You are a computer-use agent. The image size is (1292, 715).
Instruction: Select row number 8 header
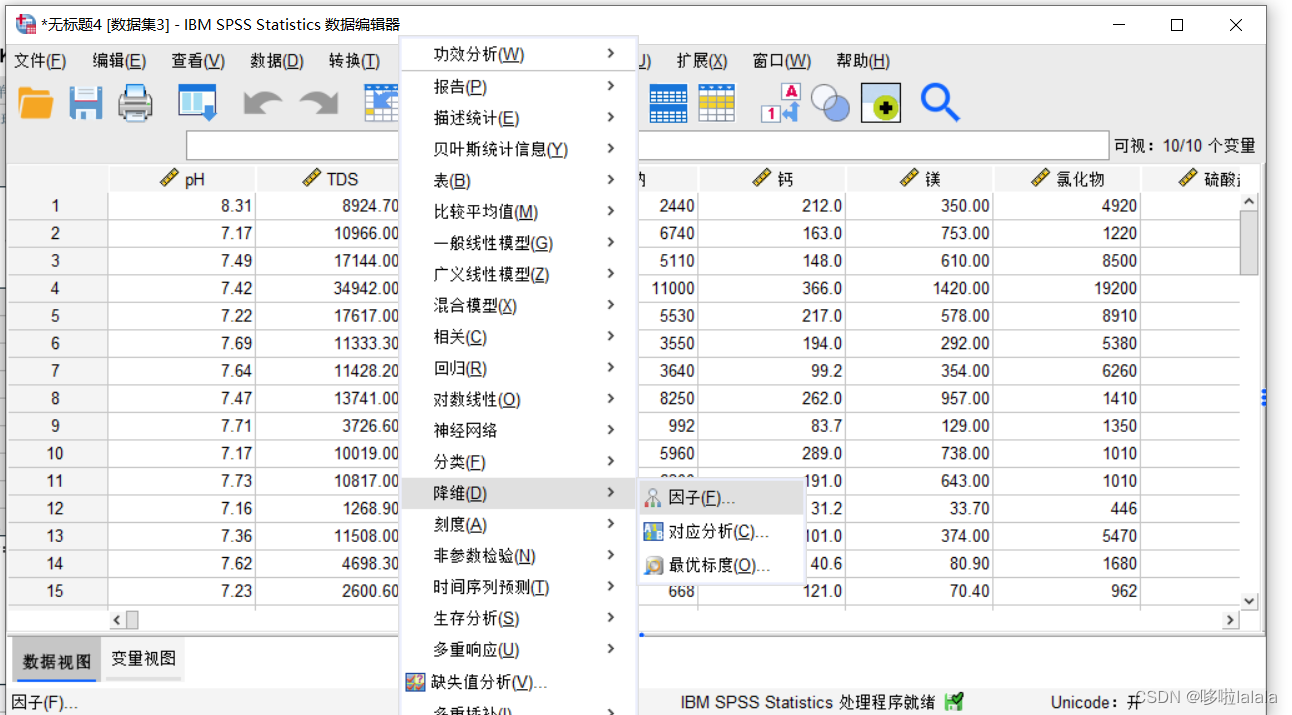click(x=56, y=398)
